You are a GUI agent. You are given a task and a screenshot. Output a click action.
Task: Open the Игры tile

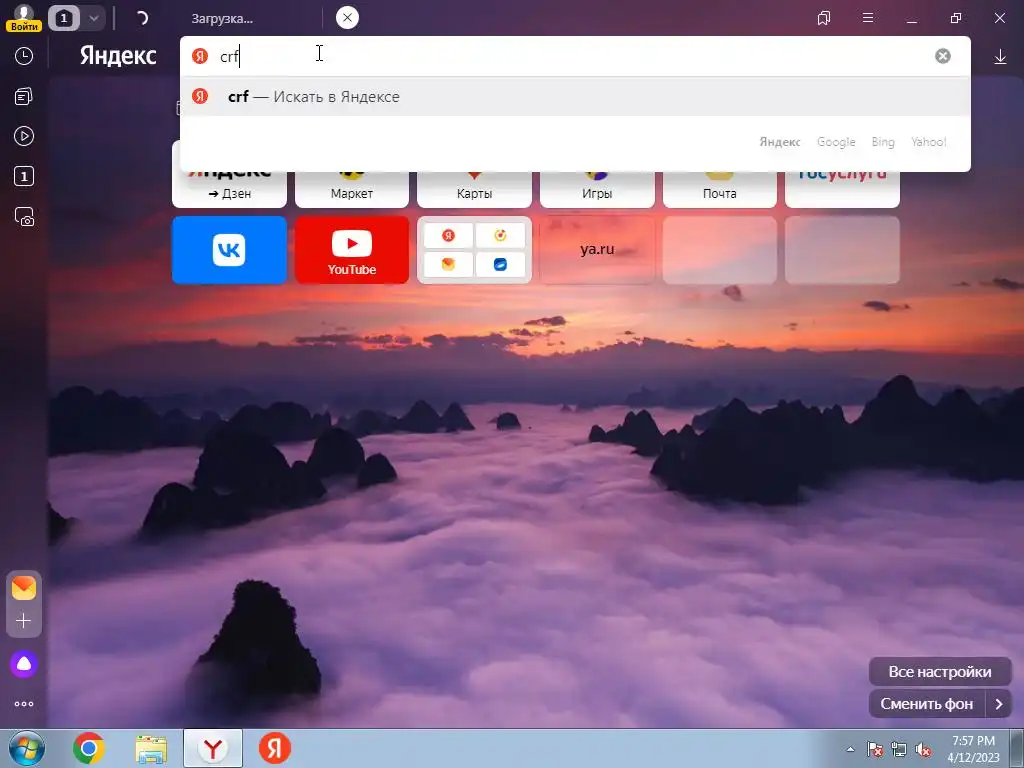(x=597, y=189)
